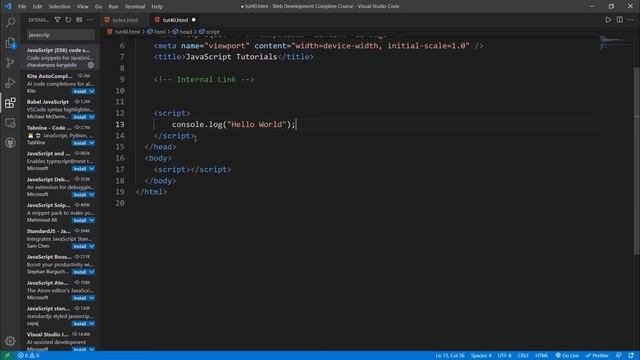
Task: Open the Help menu
Action: point(157,7)
